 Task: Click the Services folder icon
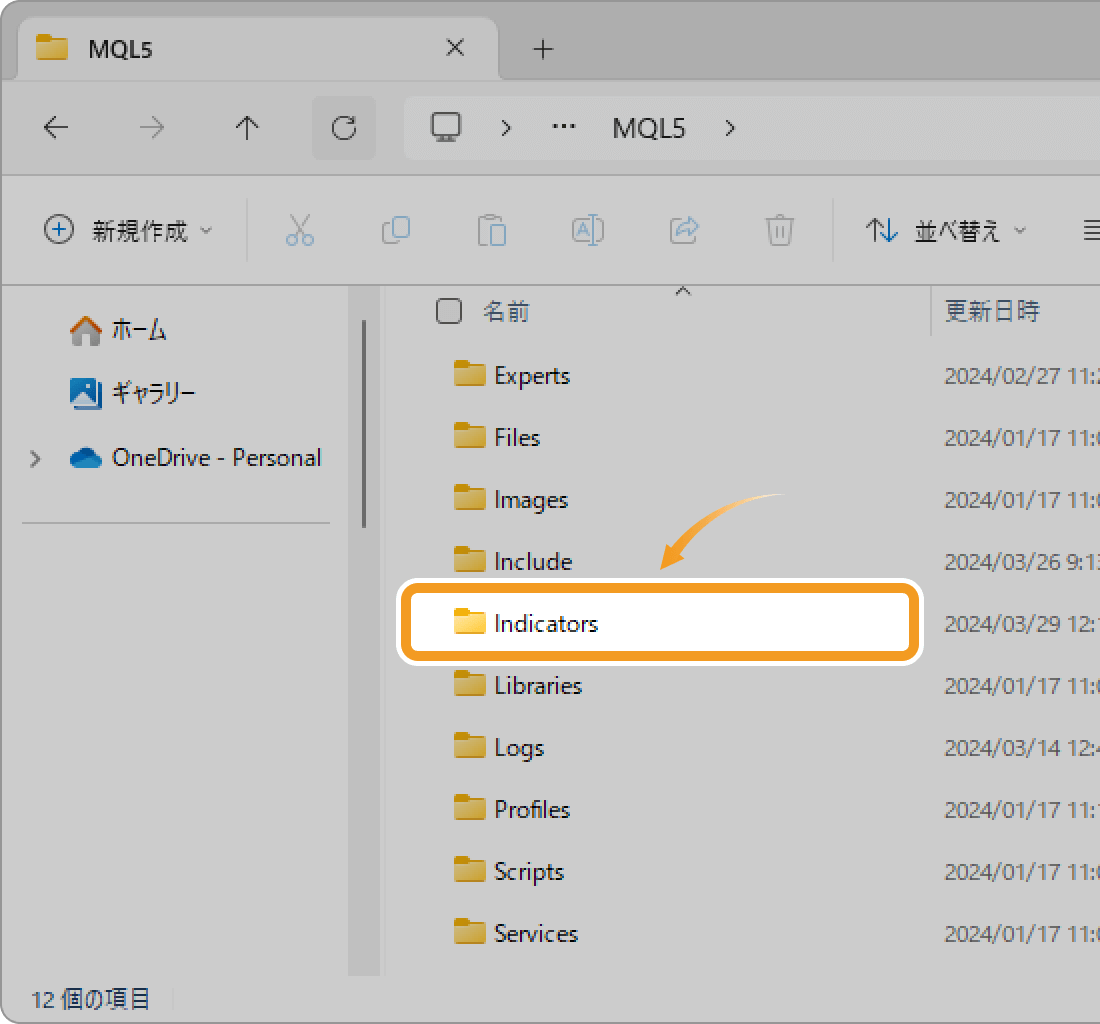click(469, 931)
